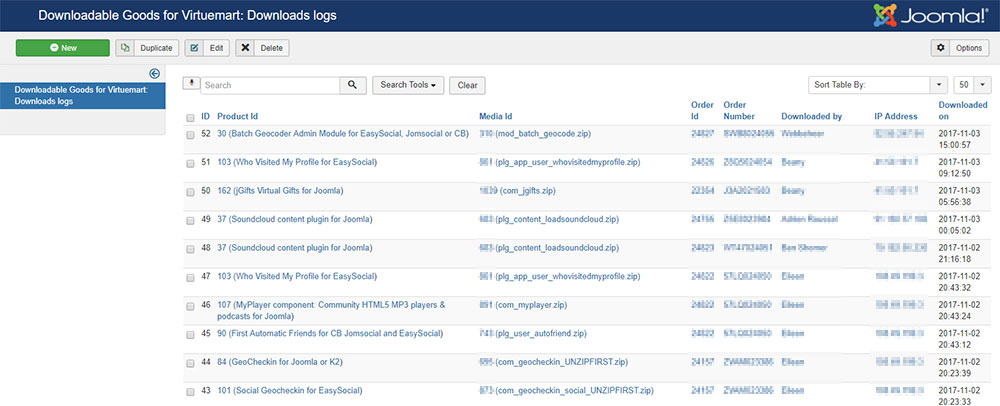1000x406 pixels.
Task: Open MyPlayer component product link
Action: [x=331, y=310]
